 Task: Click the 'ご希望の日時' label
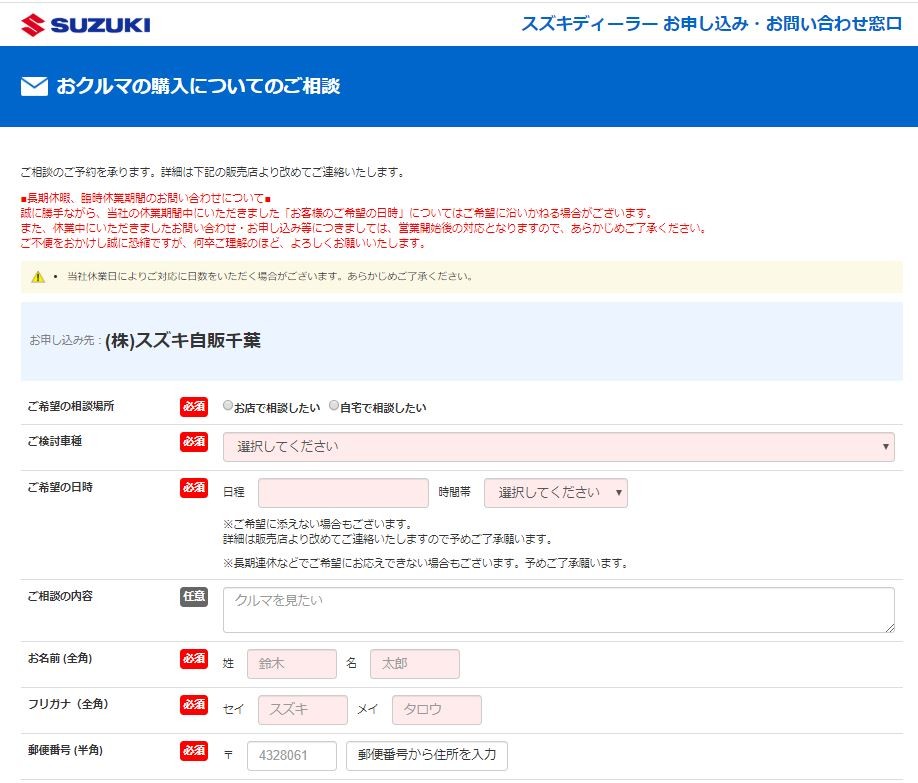[x=60, y=487]
